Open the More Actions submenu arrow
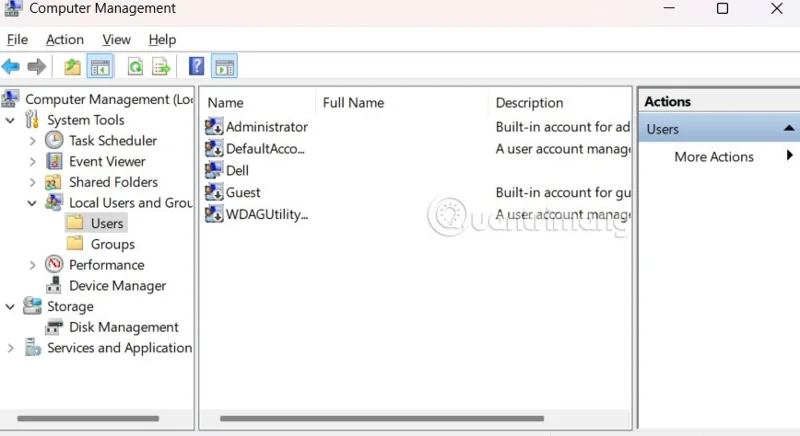 789,155
